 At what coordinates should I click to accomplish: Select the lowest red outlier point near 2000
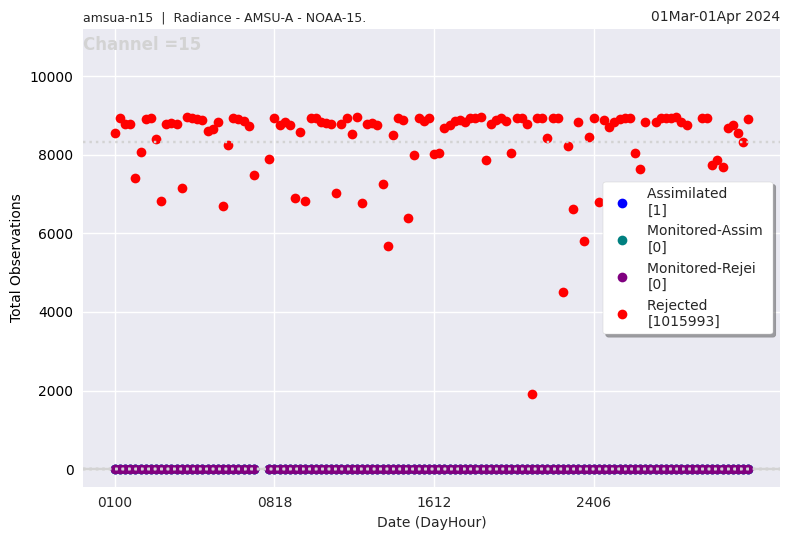[x=532, y=394]
